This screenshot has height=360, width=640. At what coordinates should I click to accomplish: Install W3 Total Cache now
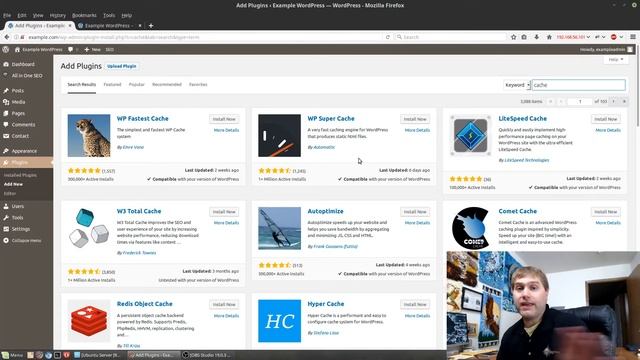click(224, 212)
